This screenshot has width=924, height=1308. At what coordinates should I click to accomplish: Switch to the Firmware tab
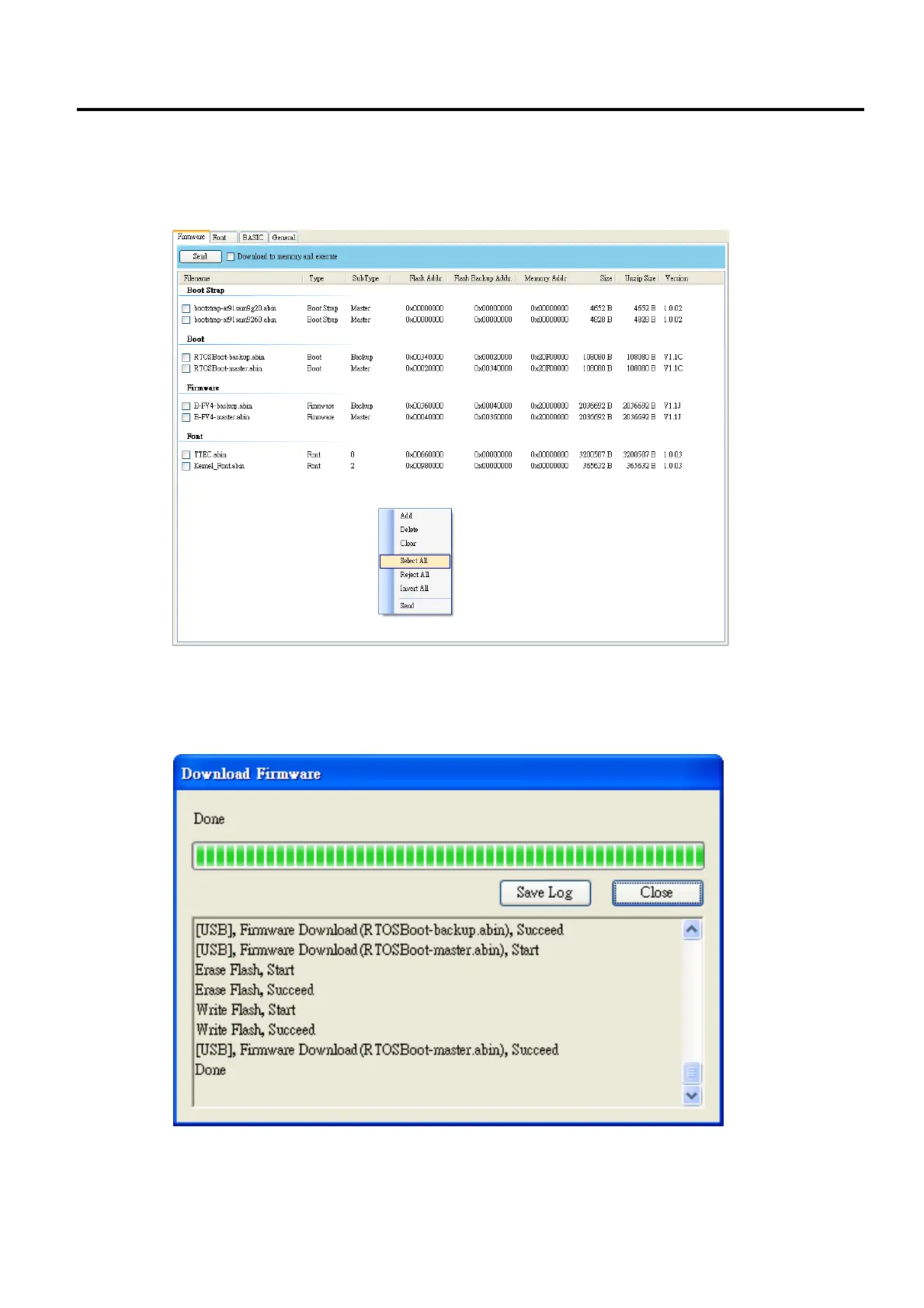click(x=191, y=237)
